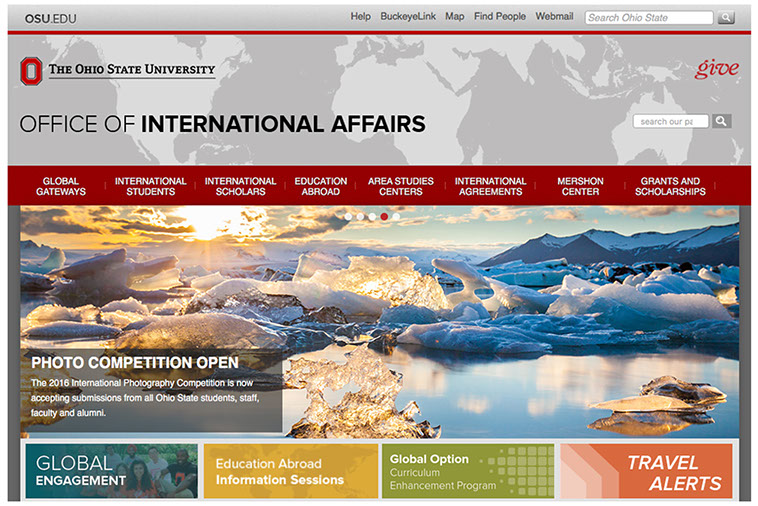Open the Education Abroad nav item

pos(320,186)
